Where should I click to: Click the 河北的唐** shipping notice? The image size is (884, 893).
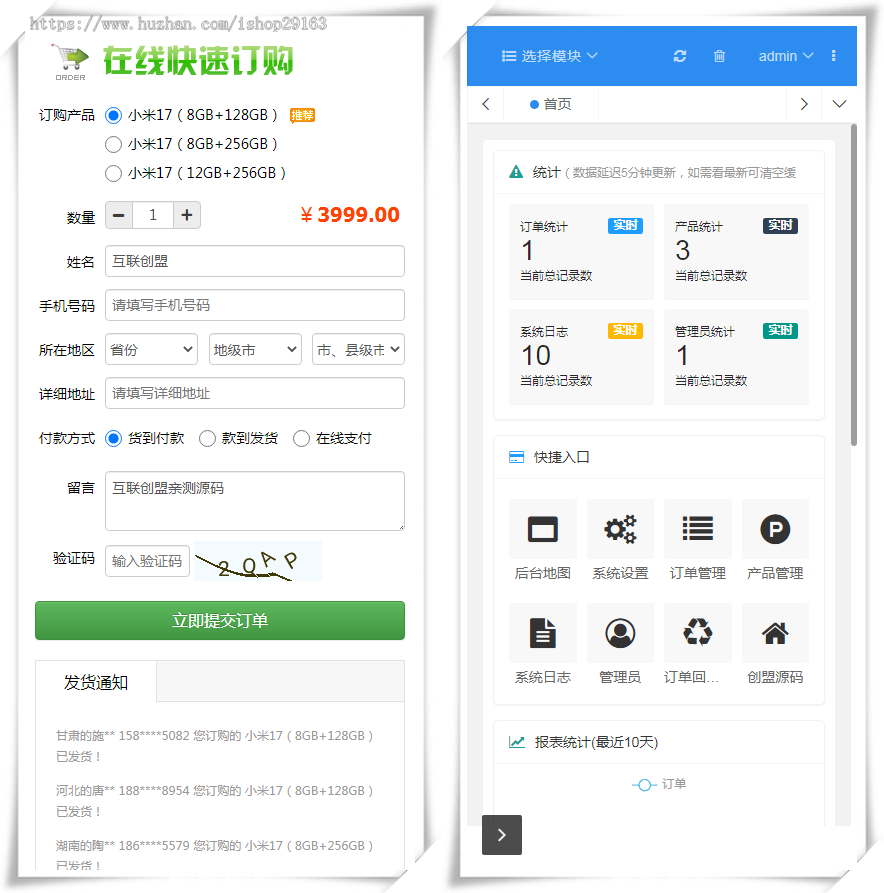tap(215, 801)
